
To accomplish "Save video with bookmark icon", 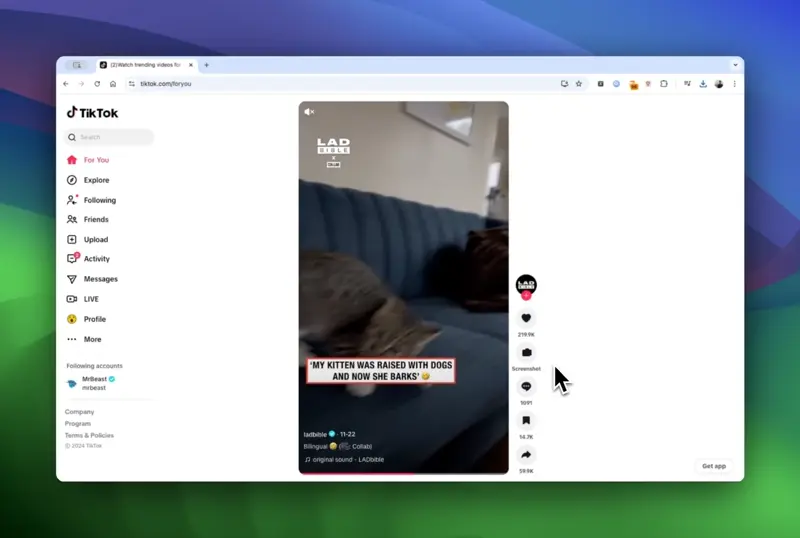I will [526, 421].
